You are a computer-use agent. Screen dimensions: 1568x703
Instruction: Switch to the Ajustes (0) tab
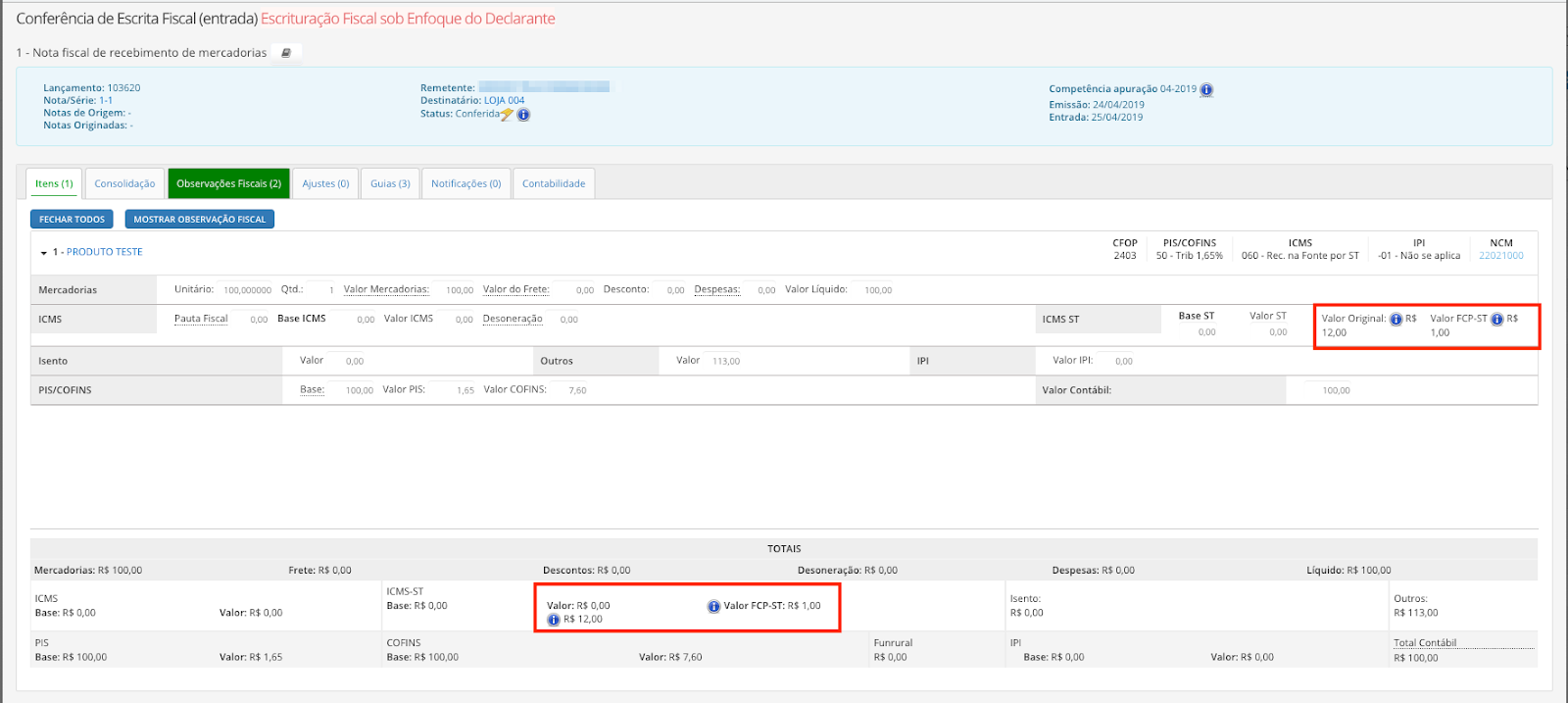tap(325, 183)
